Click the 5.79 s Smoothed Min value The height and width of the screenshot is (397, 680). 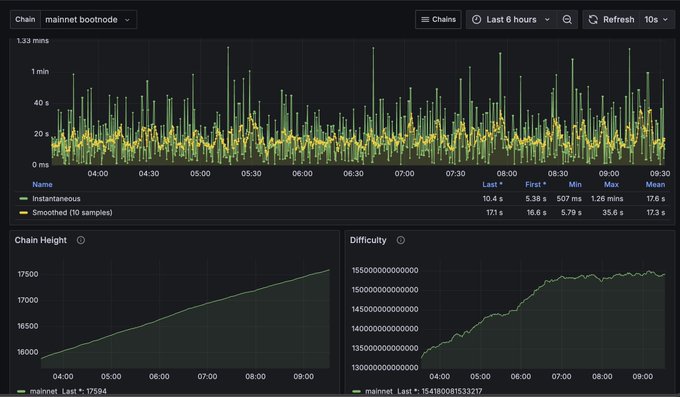(x=571, y=213)
